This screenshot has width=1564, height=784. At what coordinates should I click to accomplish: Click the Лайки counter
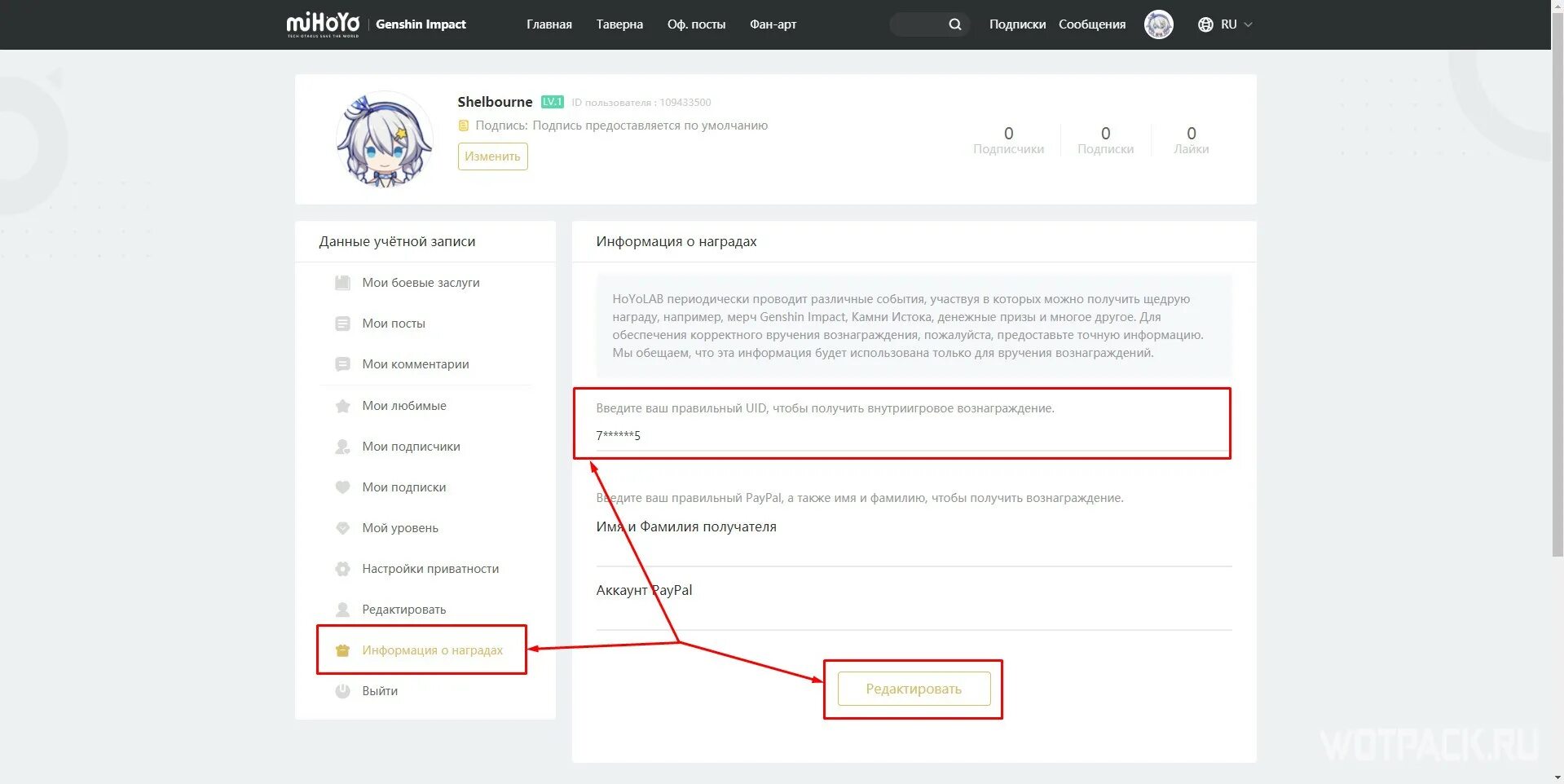(x=1191, y=140)
